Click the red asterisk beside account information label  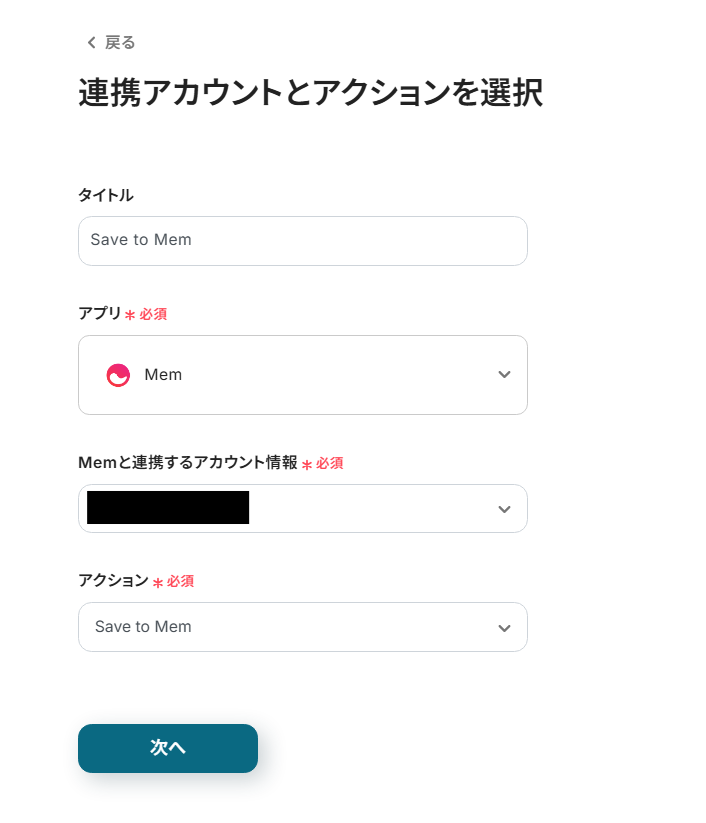[307, 464]
